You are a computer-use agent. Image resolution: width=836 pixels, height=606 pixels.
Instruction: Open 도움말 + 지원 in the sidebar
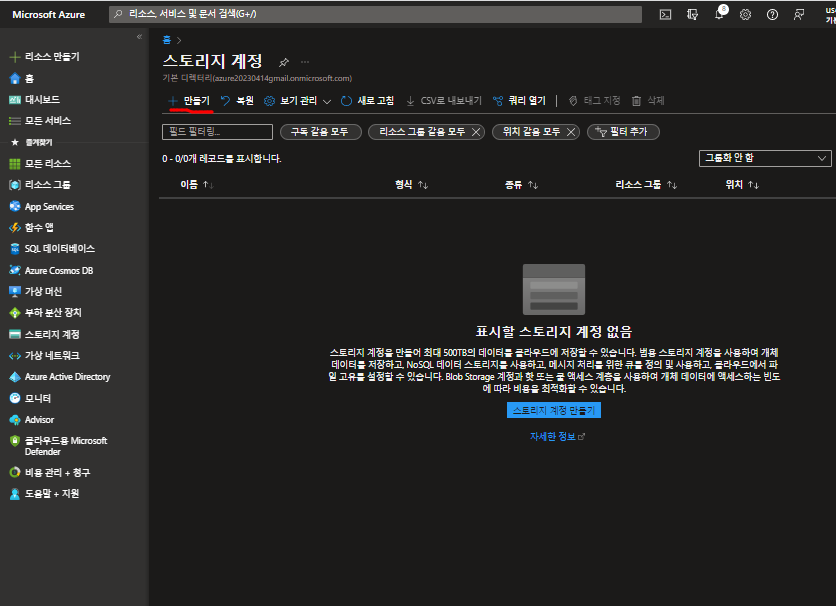click(x=44, y=494)
